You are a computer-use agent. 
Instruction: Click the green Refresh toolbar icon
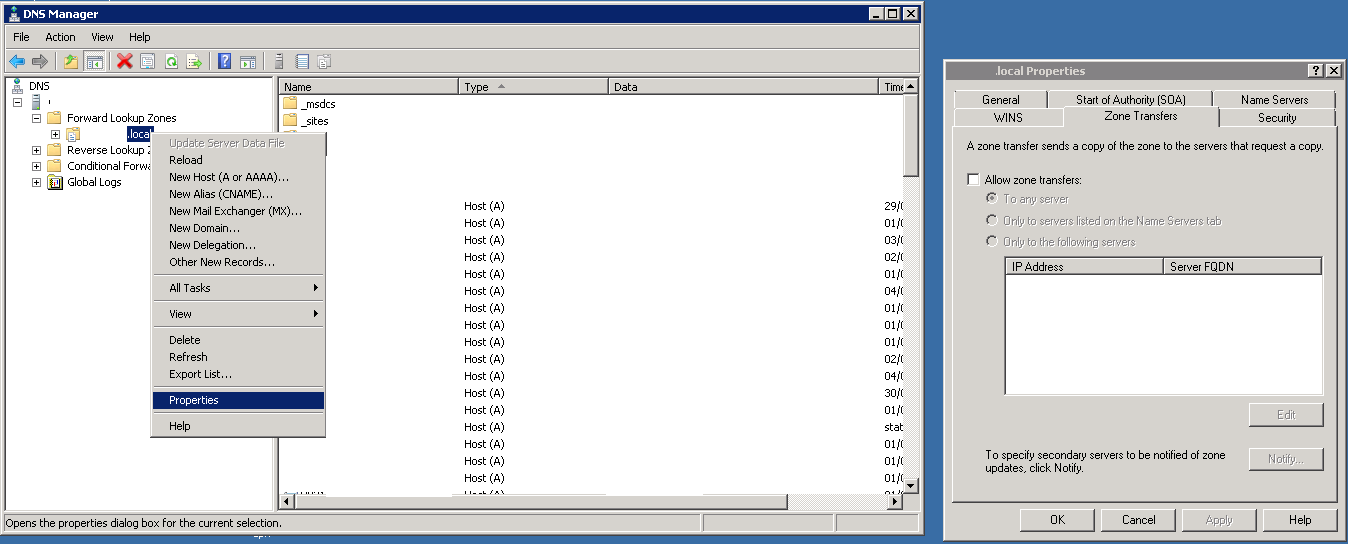pos(171,61)
